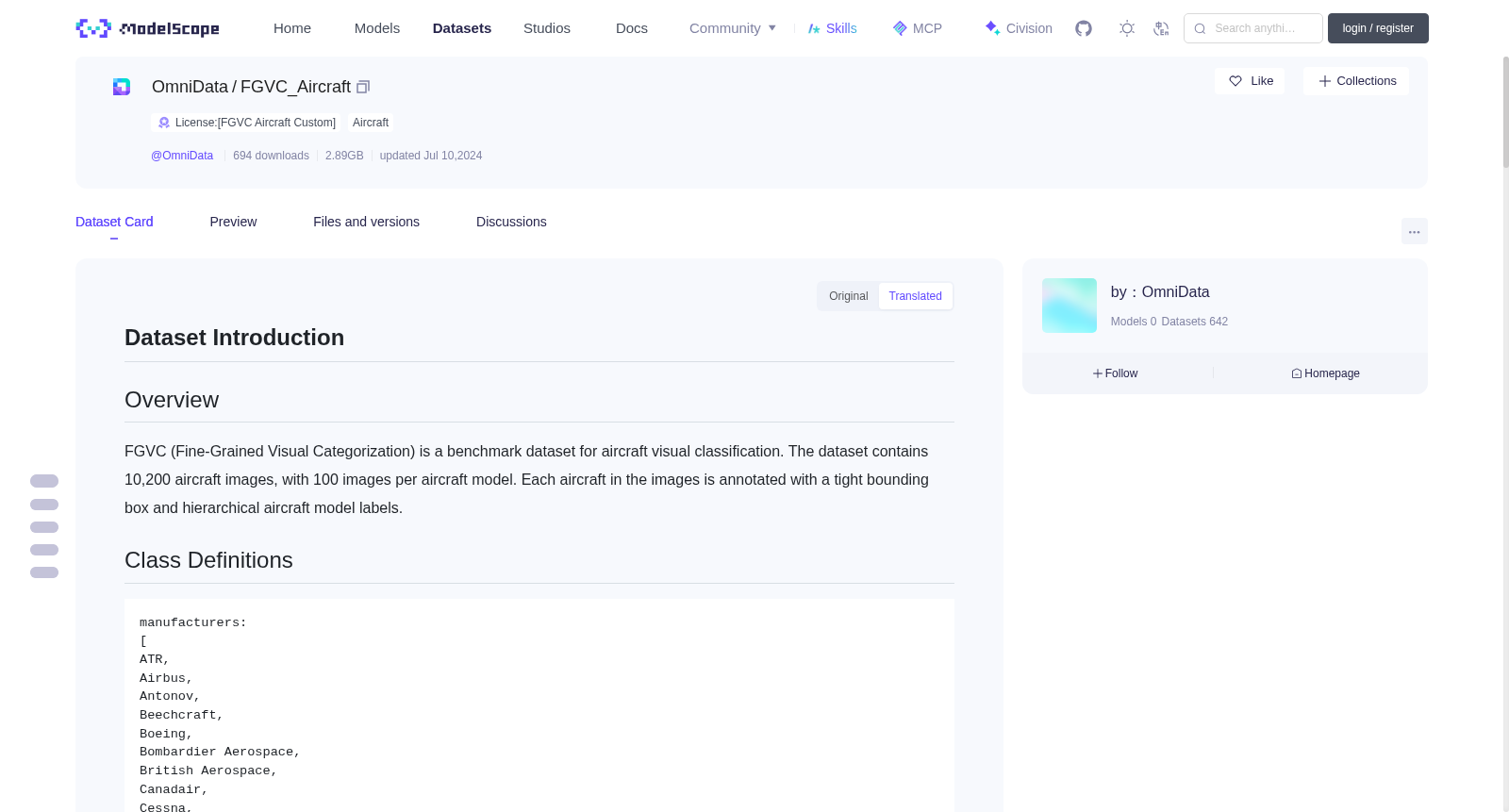Like this dataset

point(1250,81)
